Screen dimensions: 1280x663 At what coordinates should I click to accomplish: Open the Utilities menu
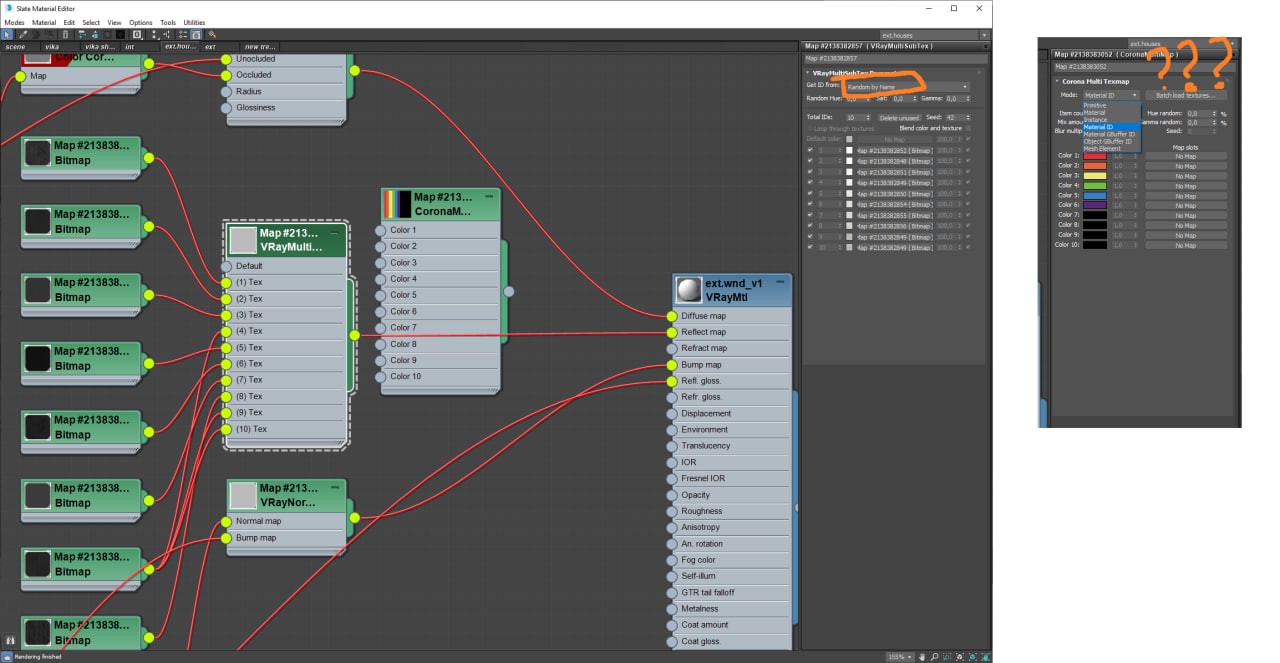point(194,22)
